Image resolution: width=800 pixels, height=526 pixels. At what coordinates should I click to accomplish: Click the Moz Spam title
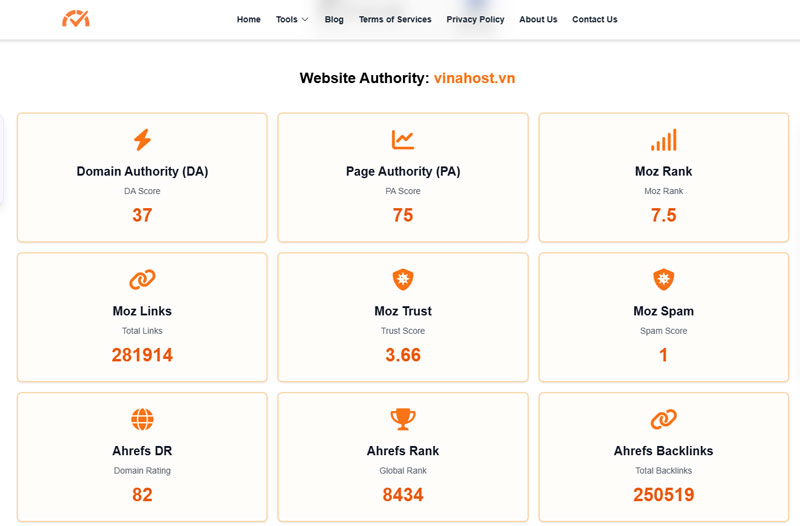(664, 311)
